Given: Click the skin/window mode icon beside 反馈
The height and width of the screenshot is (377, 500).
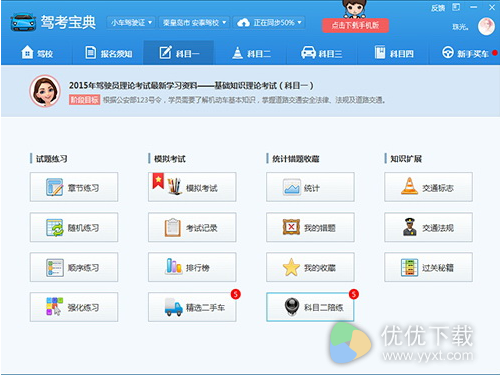Looking at the screenshot, I should click(x=456, y=7).
